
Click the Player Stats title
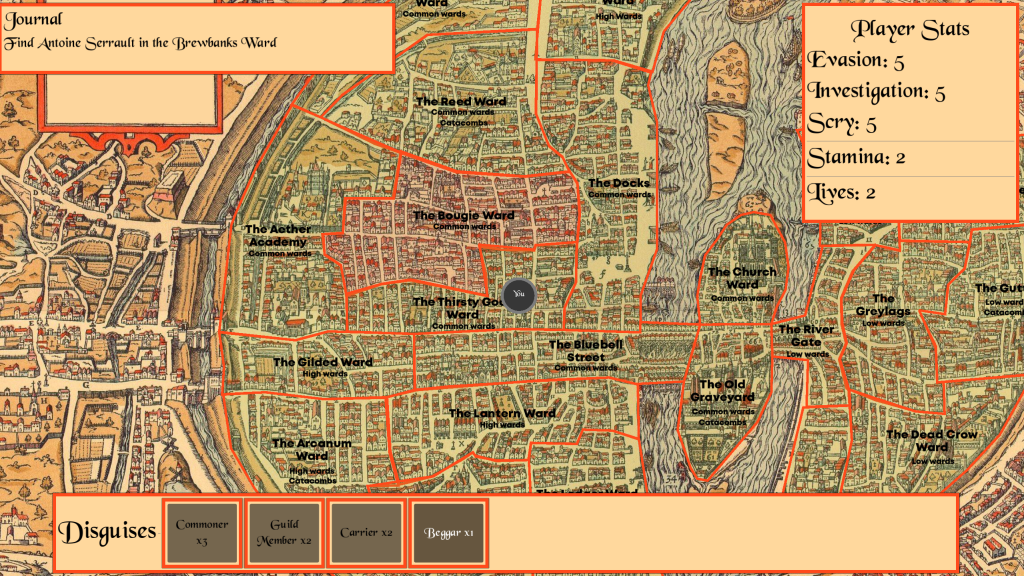point(910,29)
